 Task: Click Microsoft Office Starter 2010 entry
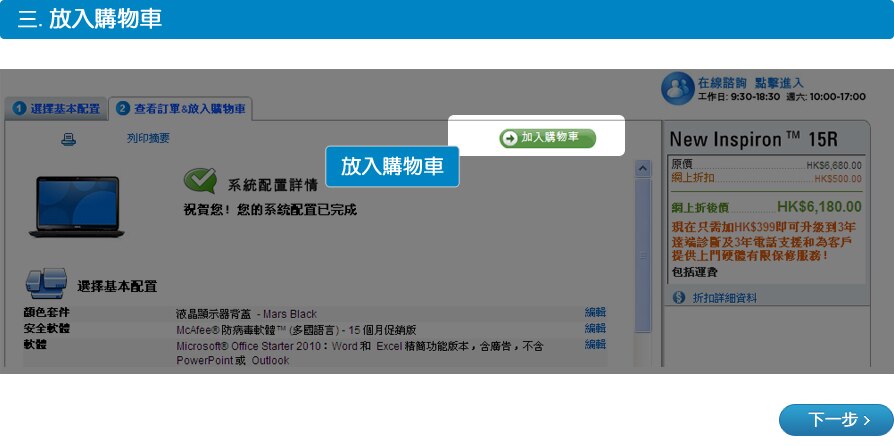click(359, 353)
